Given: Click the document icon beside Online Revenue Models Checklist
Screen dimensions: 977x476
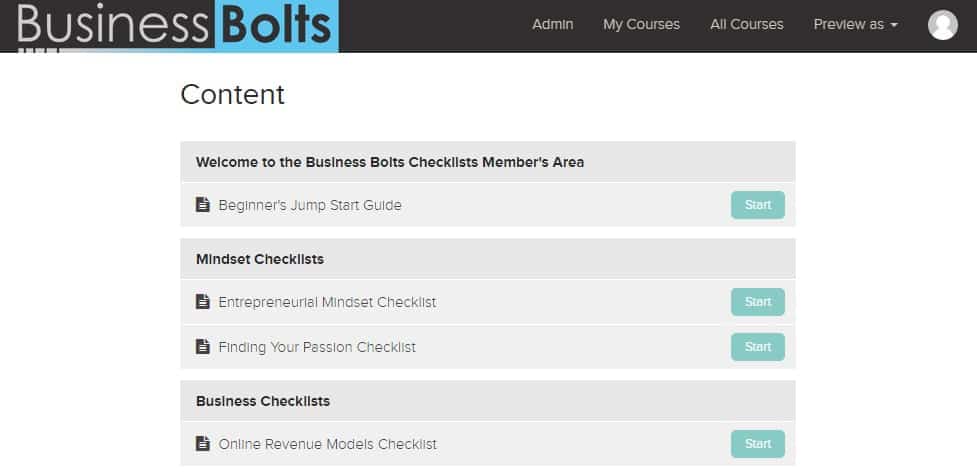Looking at the screenshot, I should (x=203, y=444).
